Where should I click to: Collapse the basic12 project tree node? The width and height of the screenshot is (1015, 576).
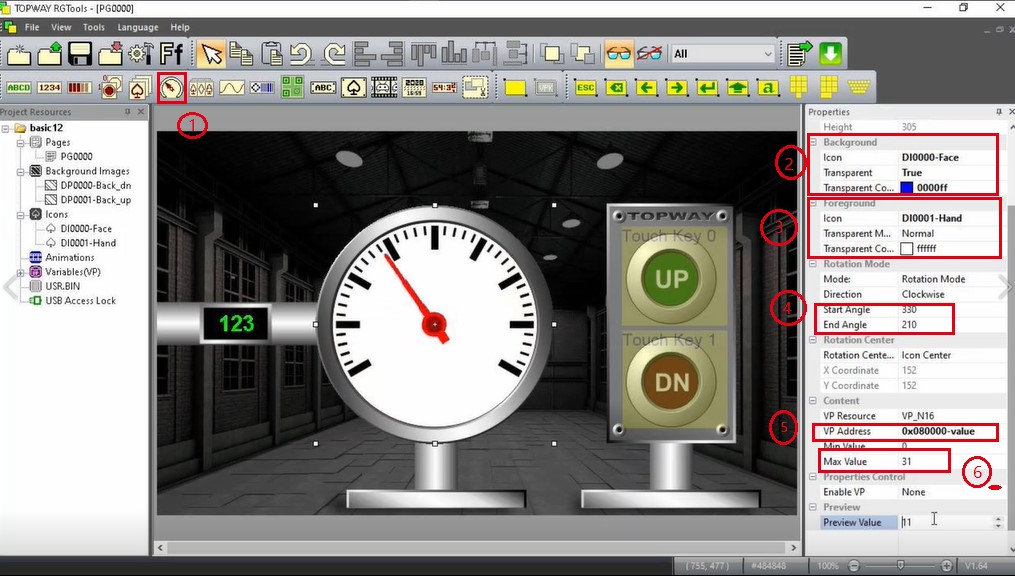pyautogui.click(x=6, y=128)
